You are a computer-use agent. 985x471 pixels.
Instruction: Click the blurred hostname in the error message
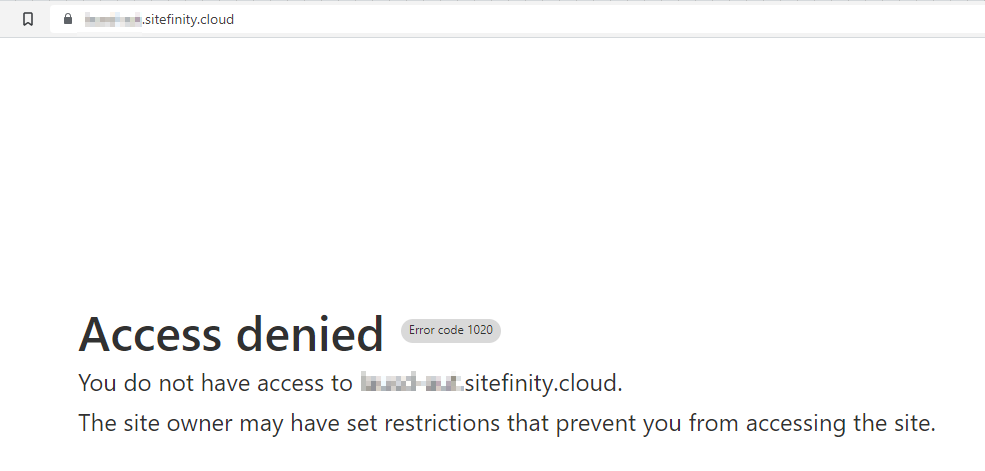click(x=412, y=382)
